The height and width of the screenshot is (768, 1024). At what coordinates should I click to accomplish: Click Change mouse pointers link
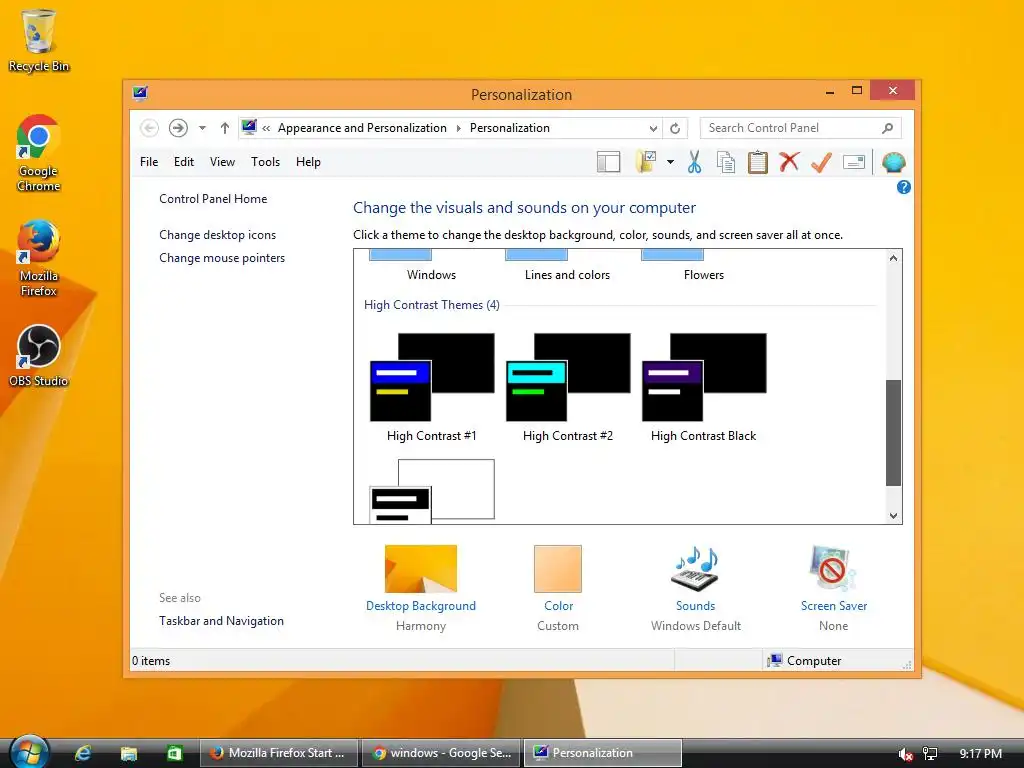(222, 258)
